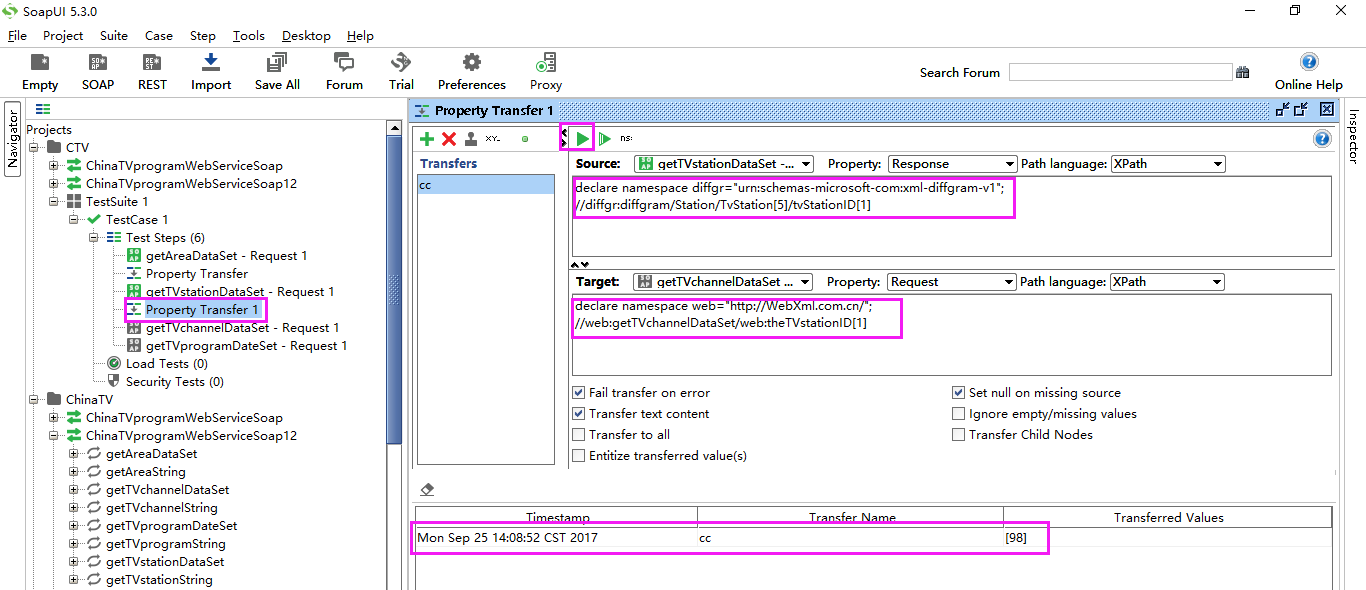Screen dimensions: 1366x590
Task: Enable Ignore empty/missing values checkbox
Action: coord(959,414)
